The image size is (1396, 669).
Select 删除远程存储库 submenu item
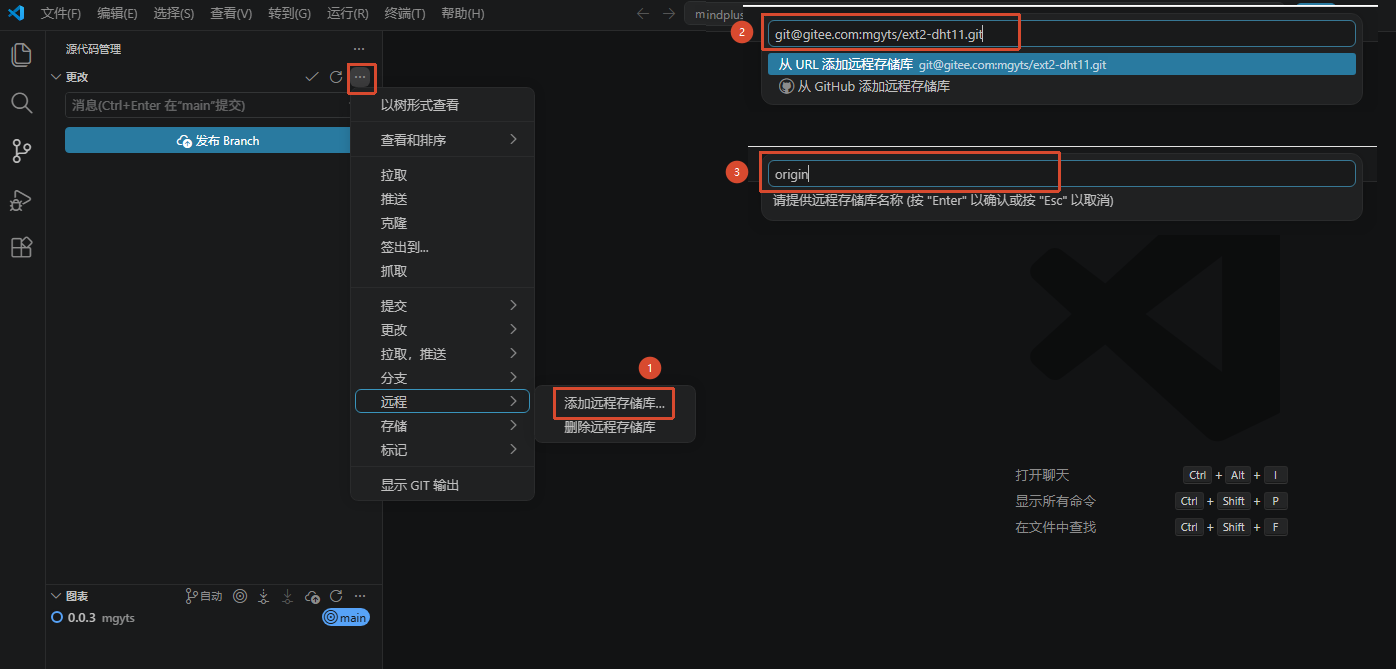click(614, 427)
